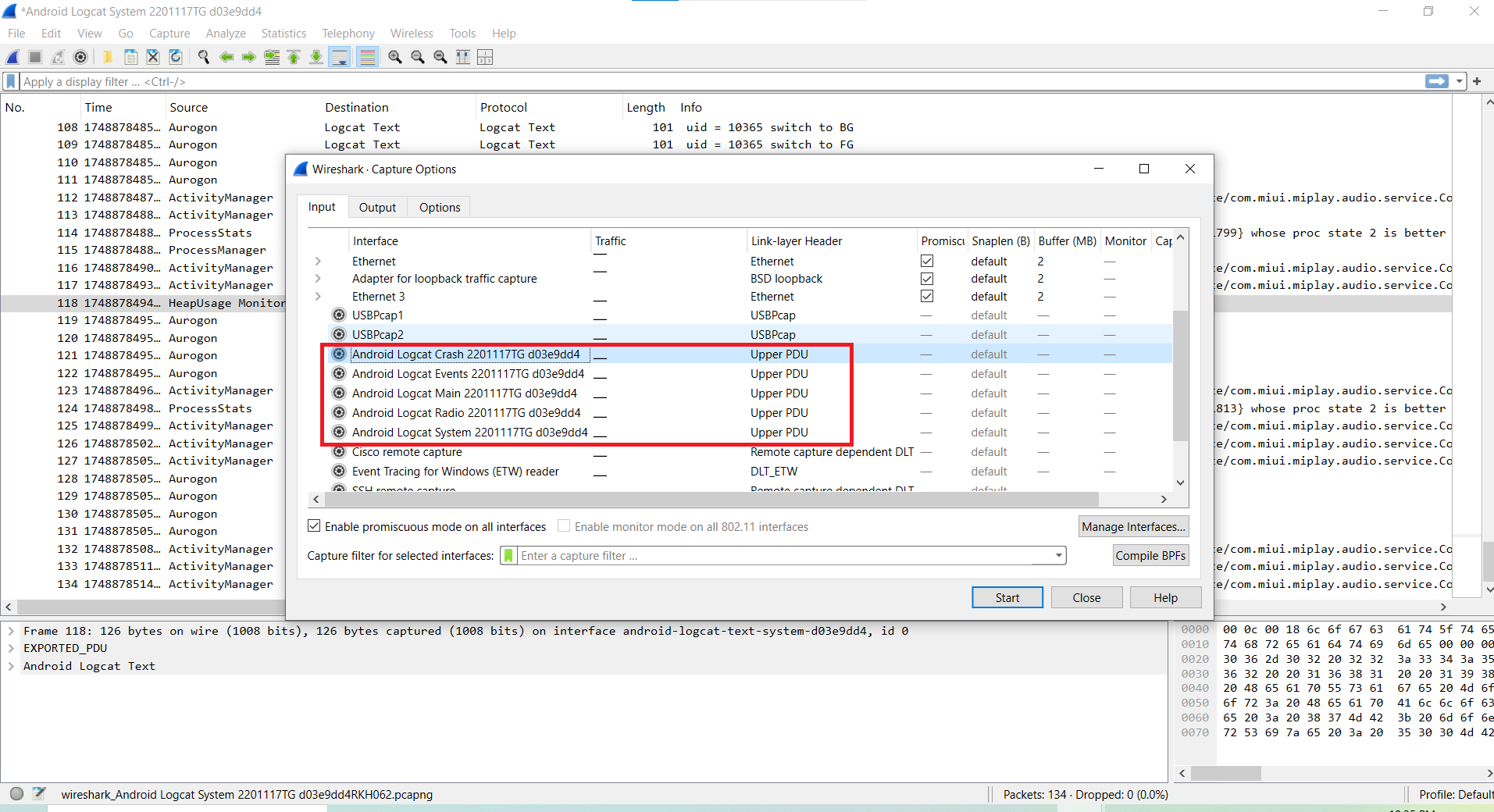
Task: Toggle promiscuous checkbox for loopback adapter
Action: tap(927, 279)
